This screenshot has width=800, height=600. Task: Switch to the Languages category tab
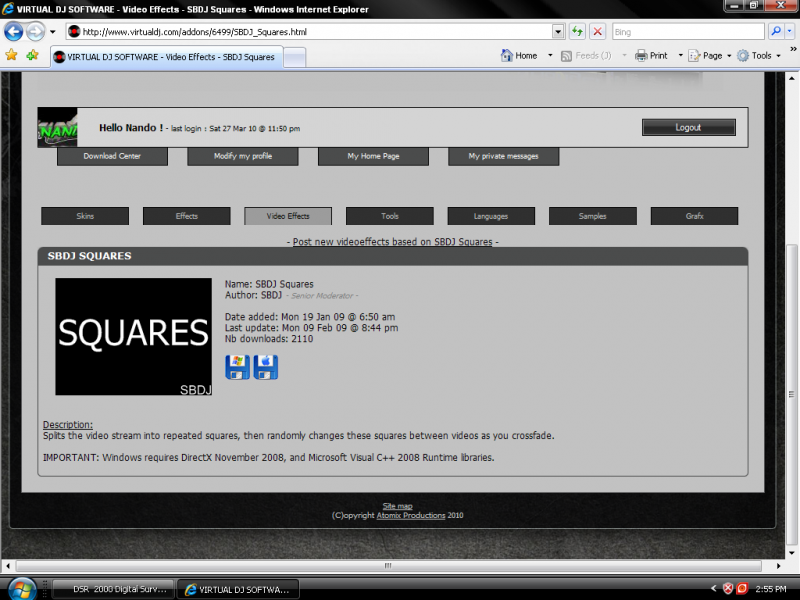491,216
